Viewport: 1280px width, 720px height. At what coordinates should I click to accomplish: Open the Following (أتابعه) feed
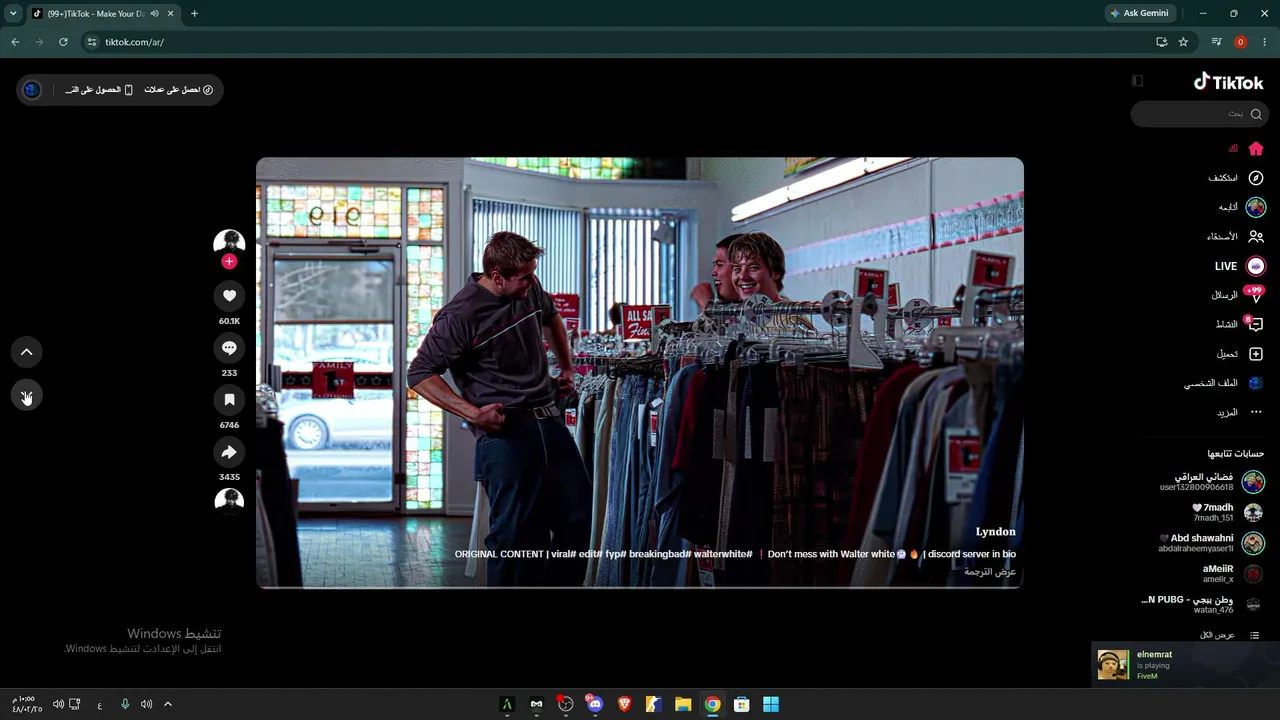point(1242,207)
